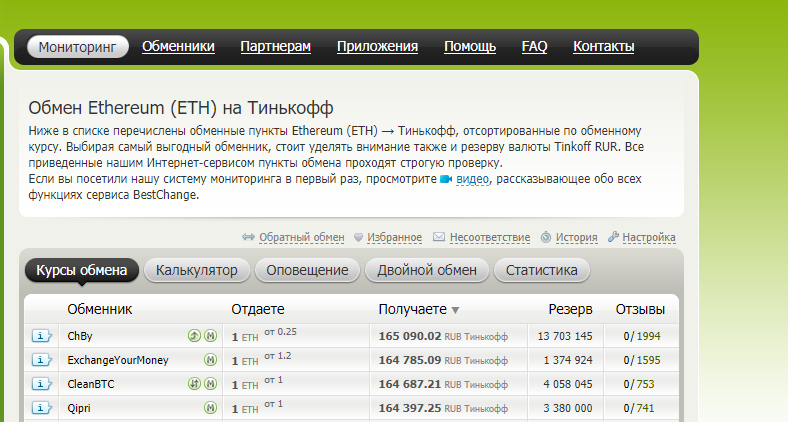Open reviews 0/1595 for ExchangeYourMoney

coord(642,360)
